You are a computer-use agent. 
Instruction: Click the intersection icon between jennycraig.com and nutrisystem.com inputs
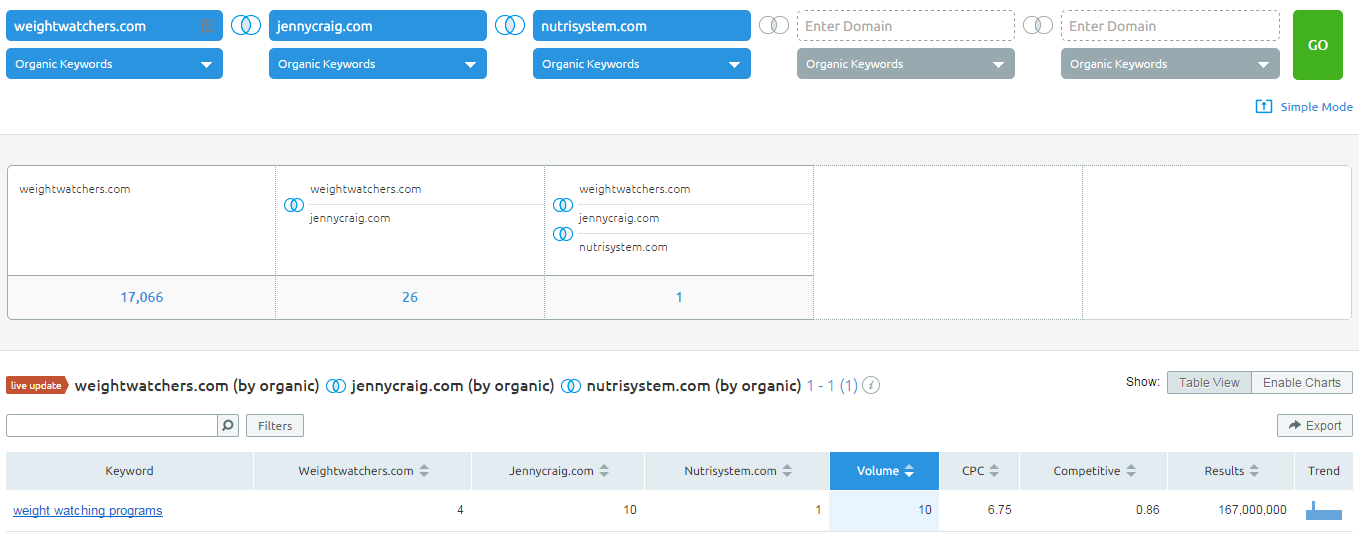click(x=510, y=26)
